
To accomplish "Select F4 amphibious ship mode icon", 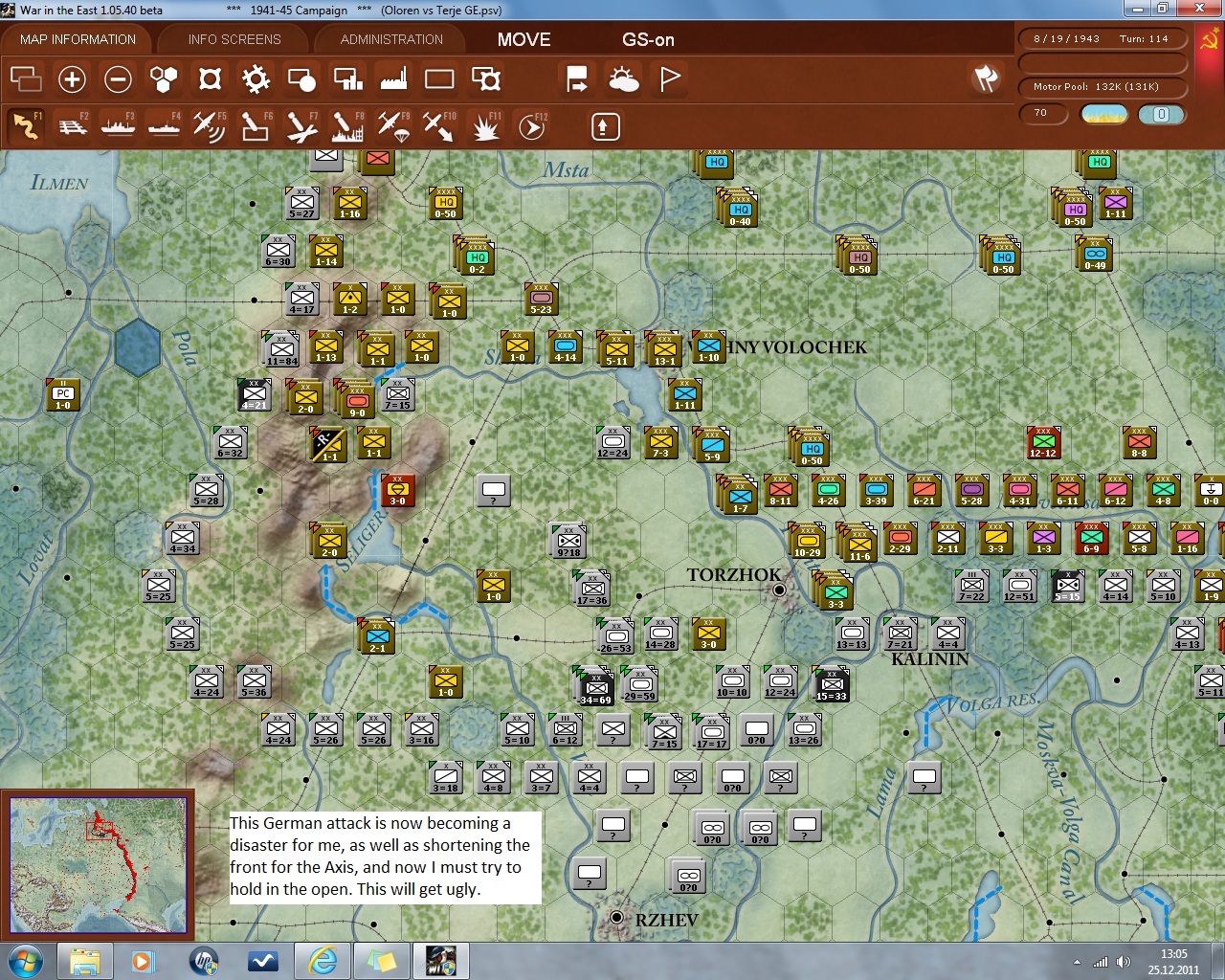I will (x=165, y=125).
